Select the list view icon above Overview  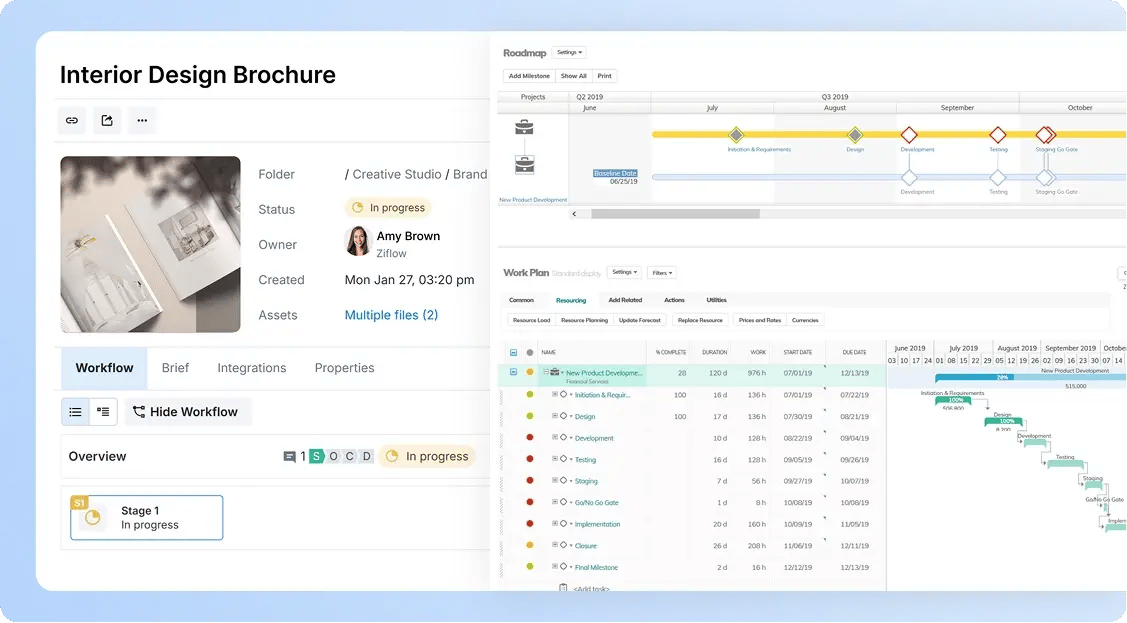(75, 411)
